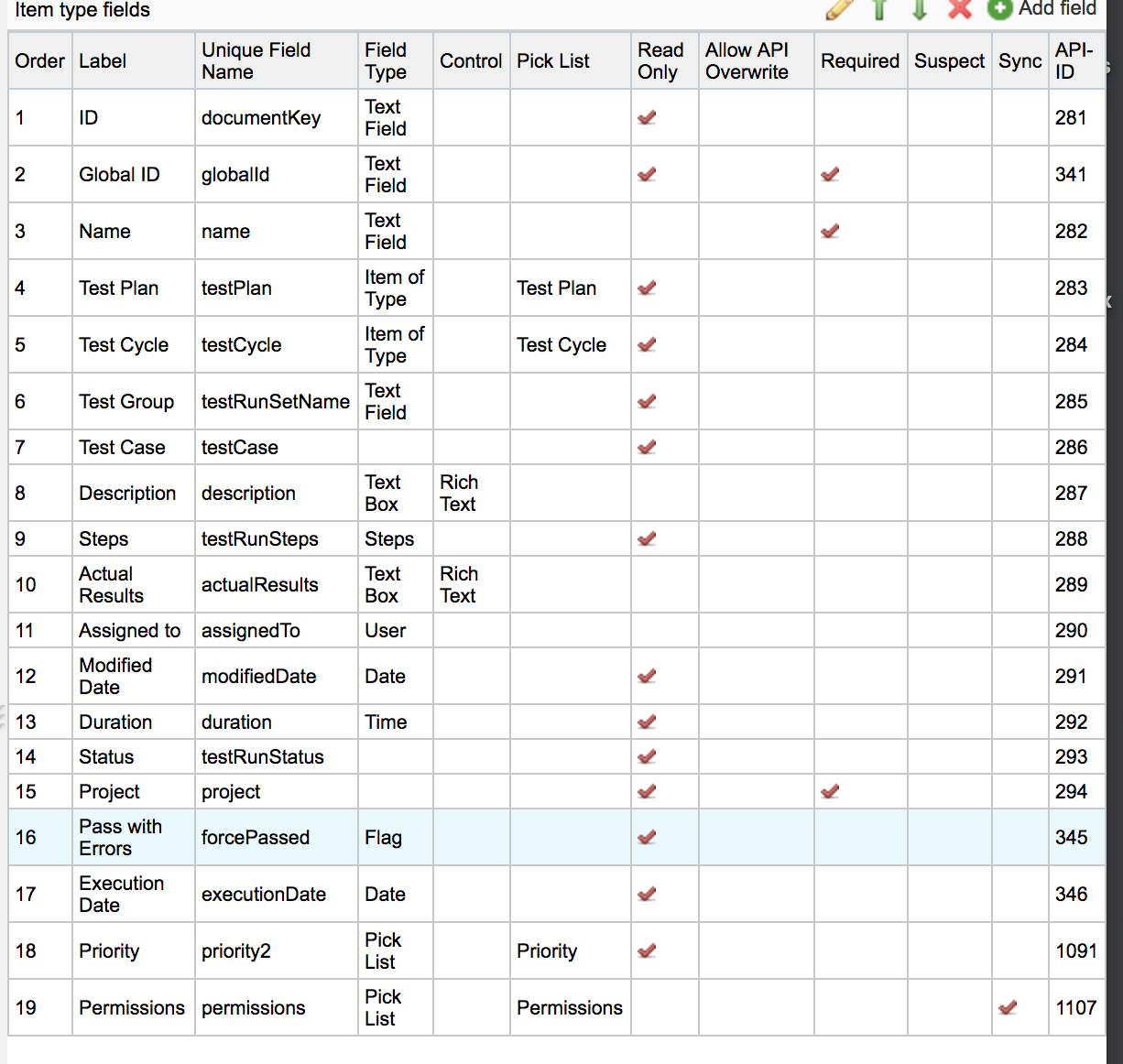Click the Sync column header
This screenshot has height=1064, width=1123.
1020,61
